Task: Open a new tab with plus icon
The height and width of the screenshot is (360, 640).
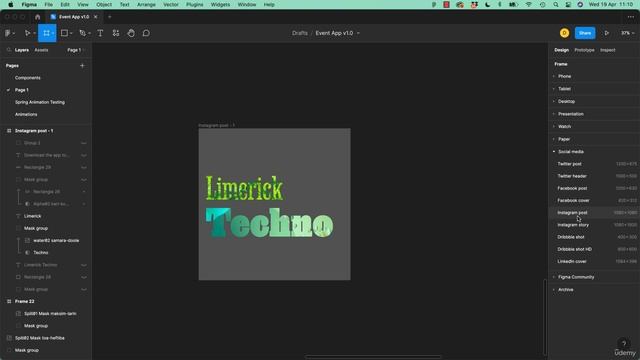Action: click(x=109, y=17)
